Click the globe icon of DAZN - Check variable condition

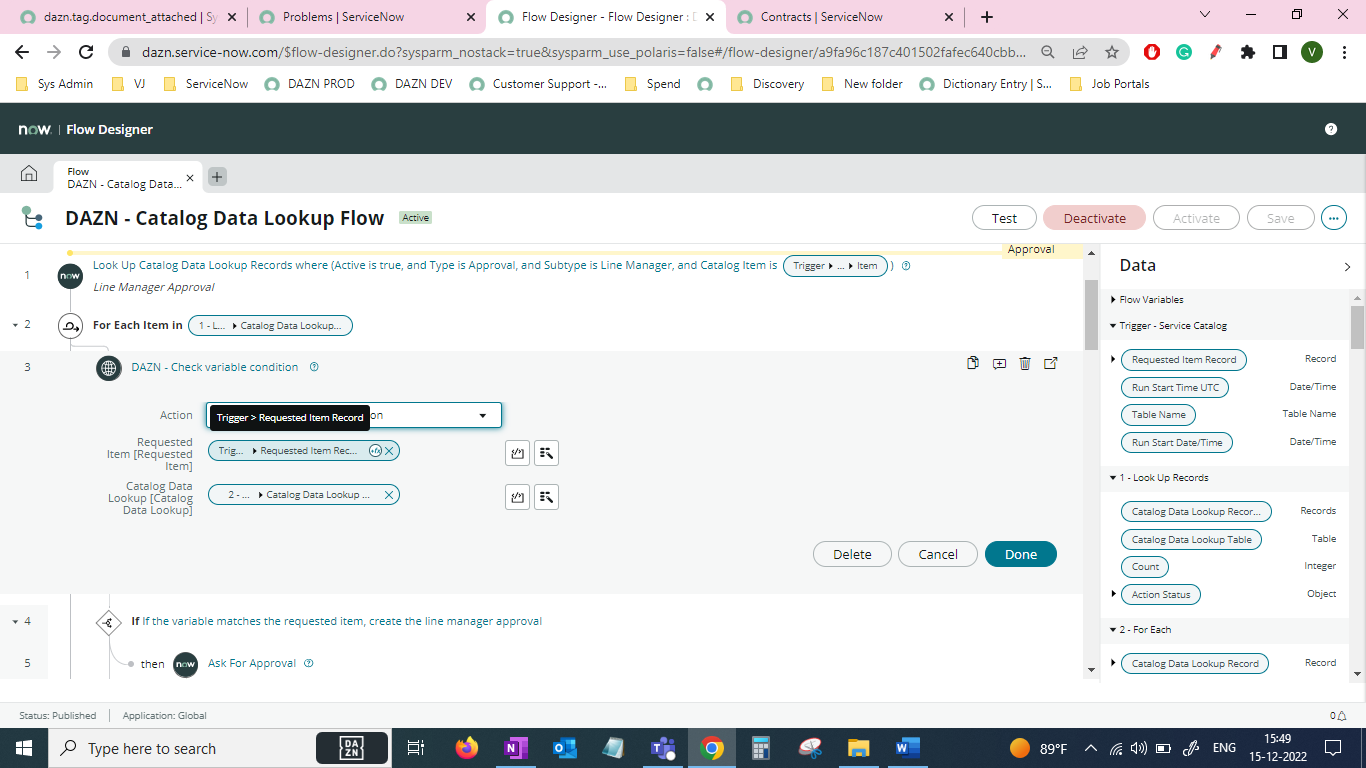109,368
